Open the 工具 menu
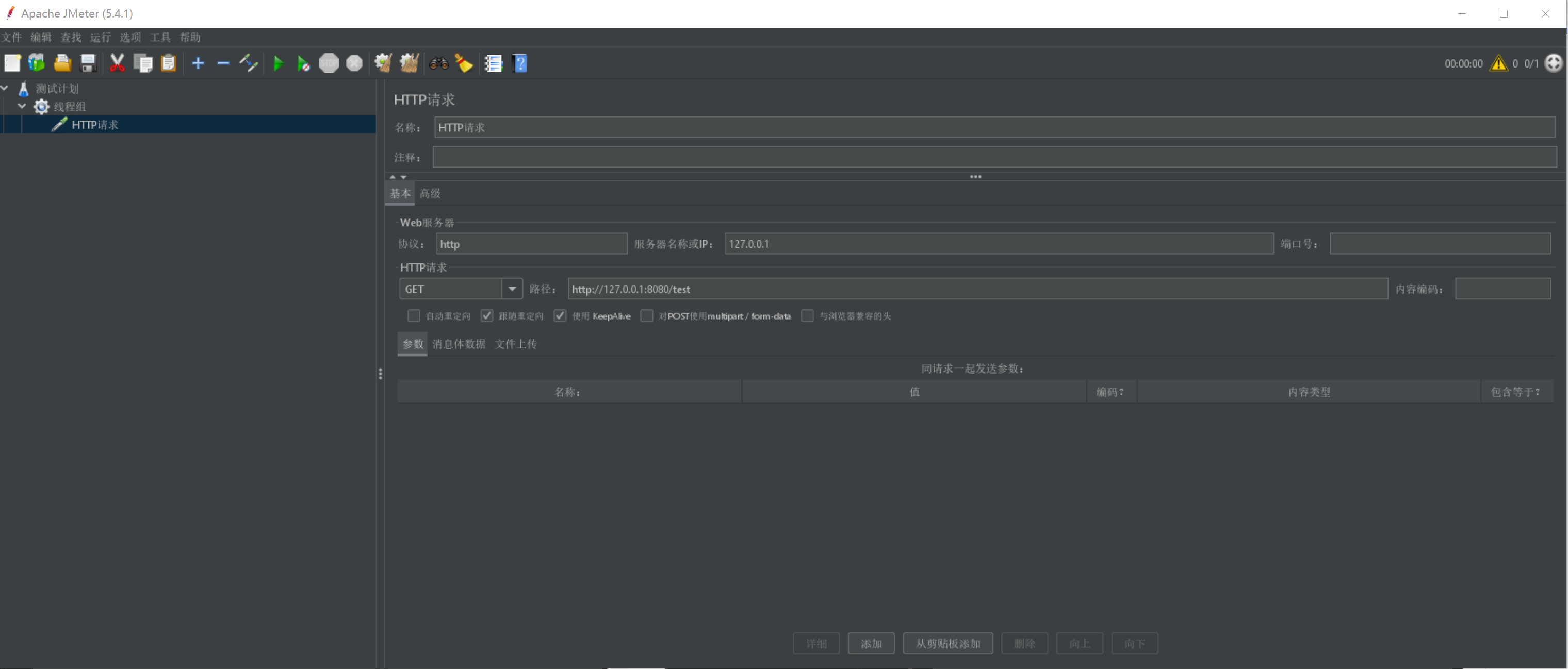The height and width of the screenshot is (669, 1568). click(160, 38)
